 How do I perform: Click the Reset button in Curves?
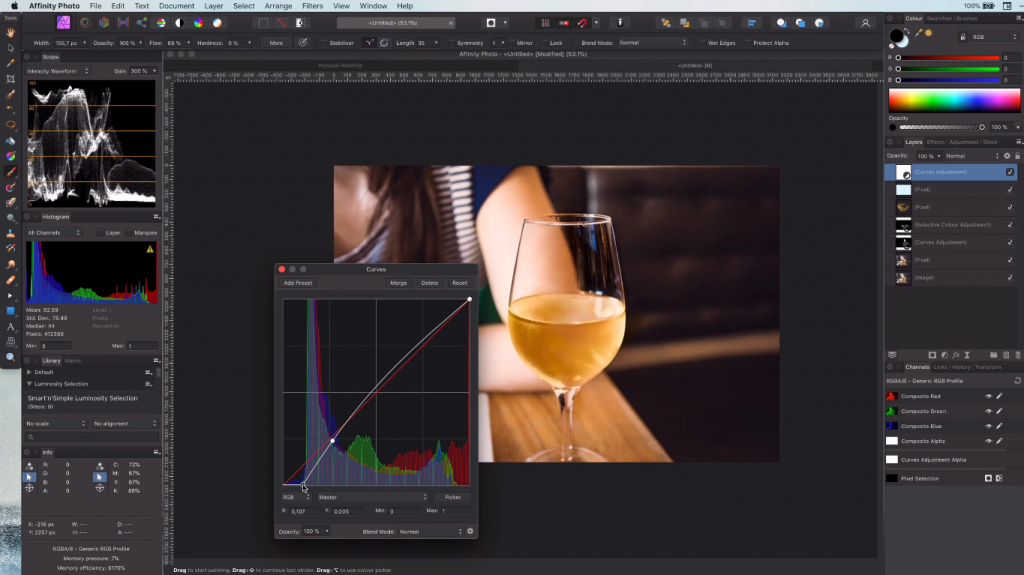point(460,283)
